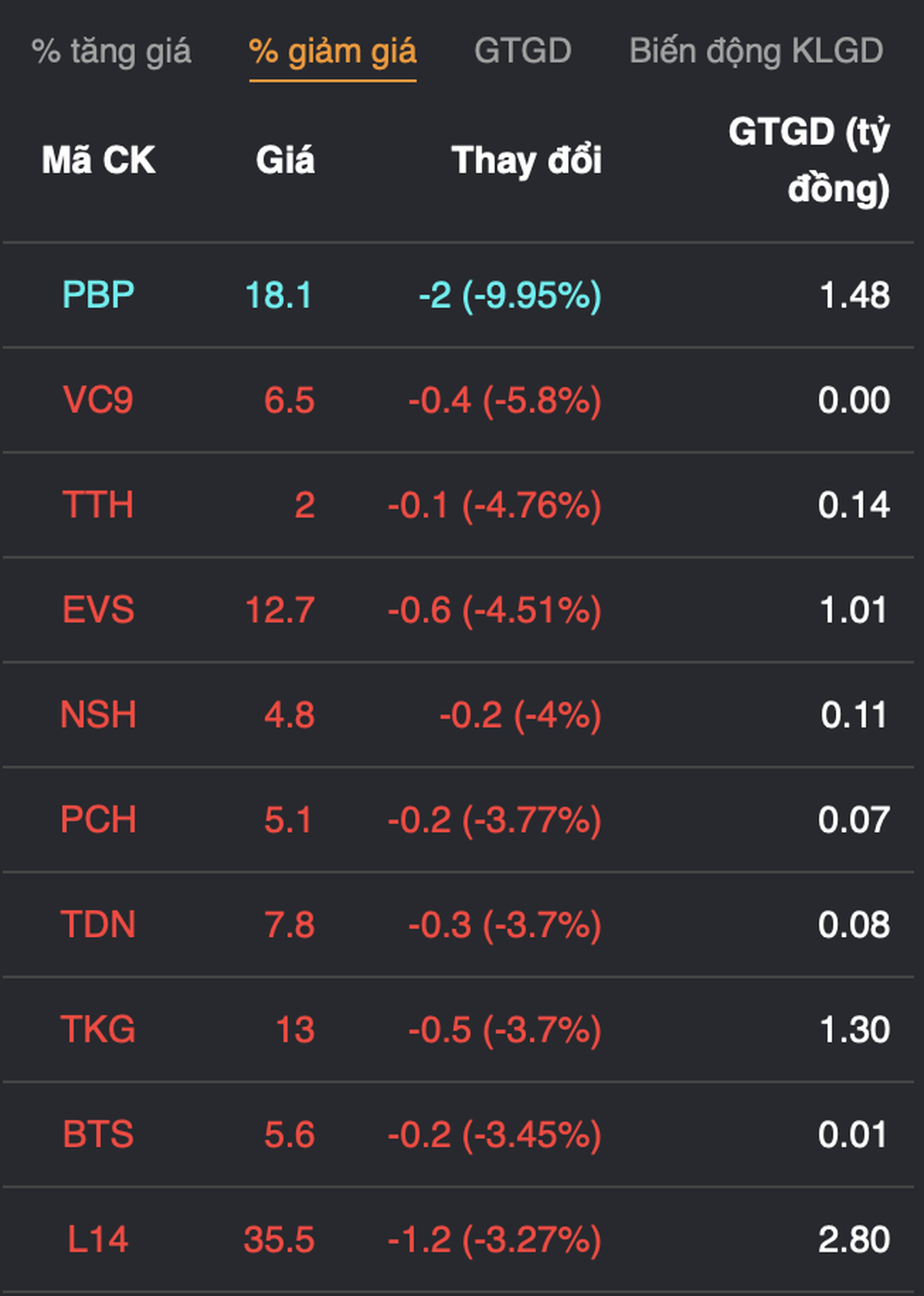The width and height of the screenshot is (924, 1296).
Task: Select the TDN stock symbol
Action: click(99, 925)
